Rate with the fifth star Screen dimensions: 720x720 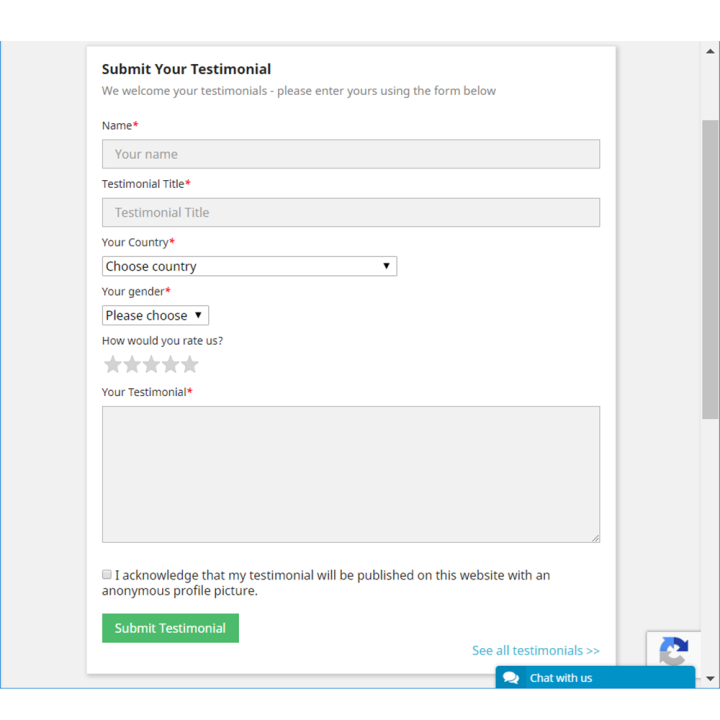(190, 365)
